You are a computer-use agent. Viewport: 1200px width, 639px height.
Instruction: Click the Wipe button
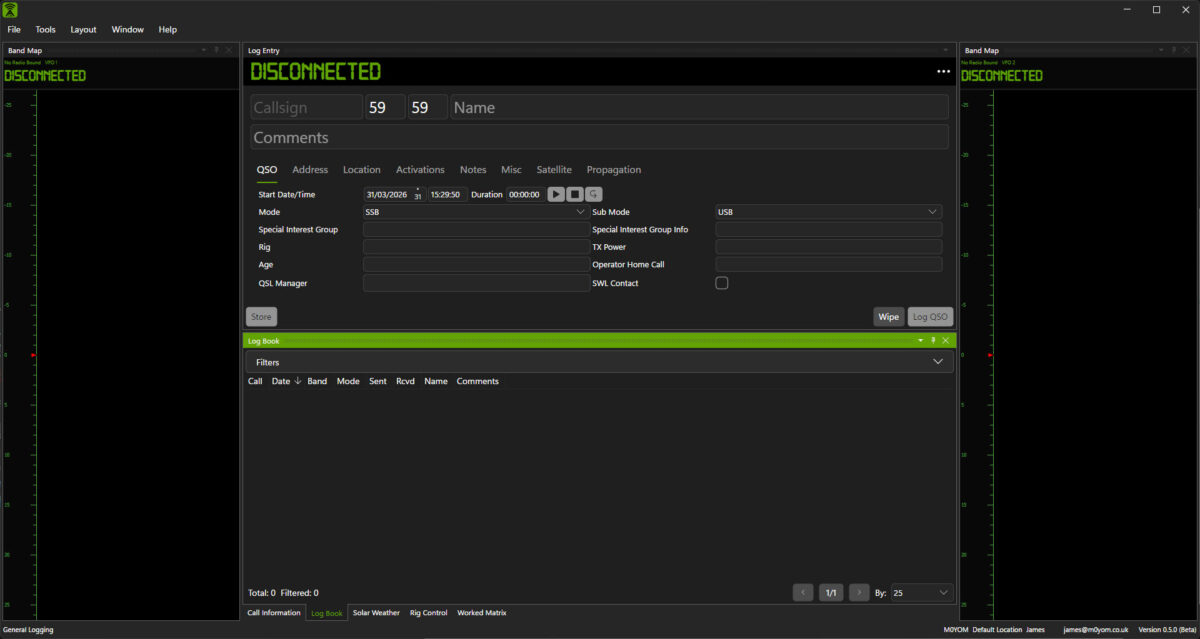point(888,317)
